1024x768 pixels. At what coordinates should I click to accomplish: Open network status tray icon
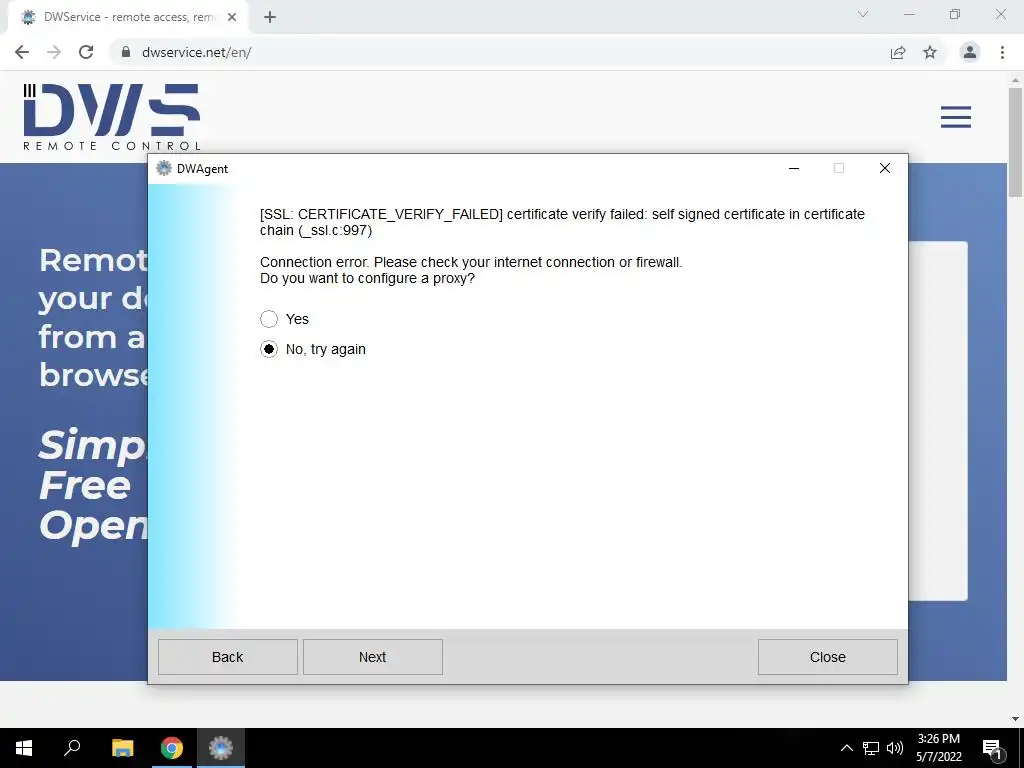coord(871,748)
